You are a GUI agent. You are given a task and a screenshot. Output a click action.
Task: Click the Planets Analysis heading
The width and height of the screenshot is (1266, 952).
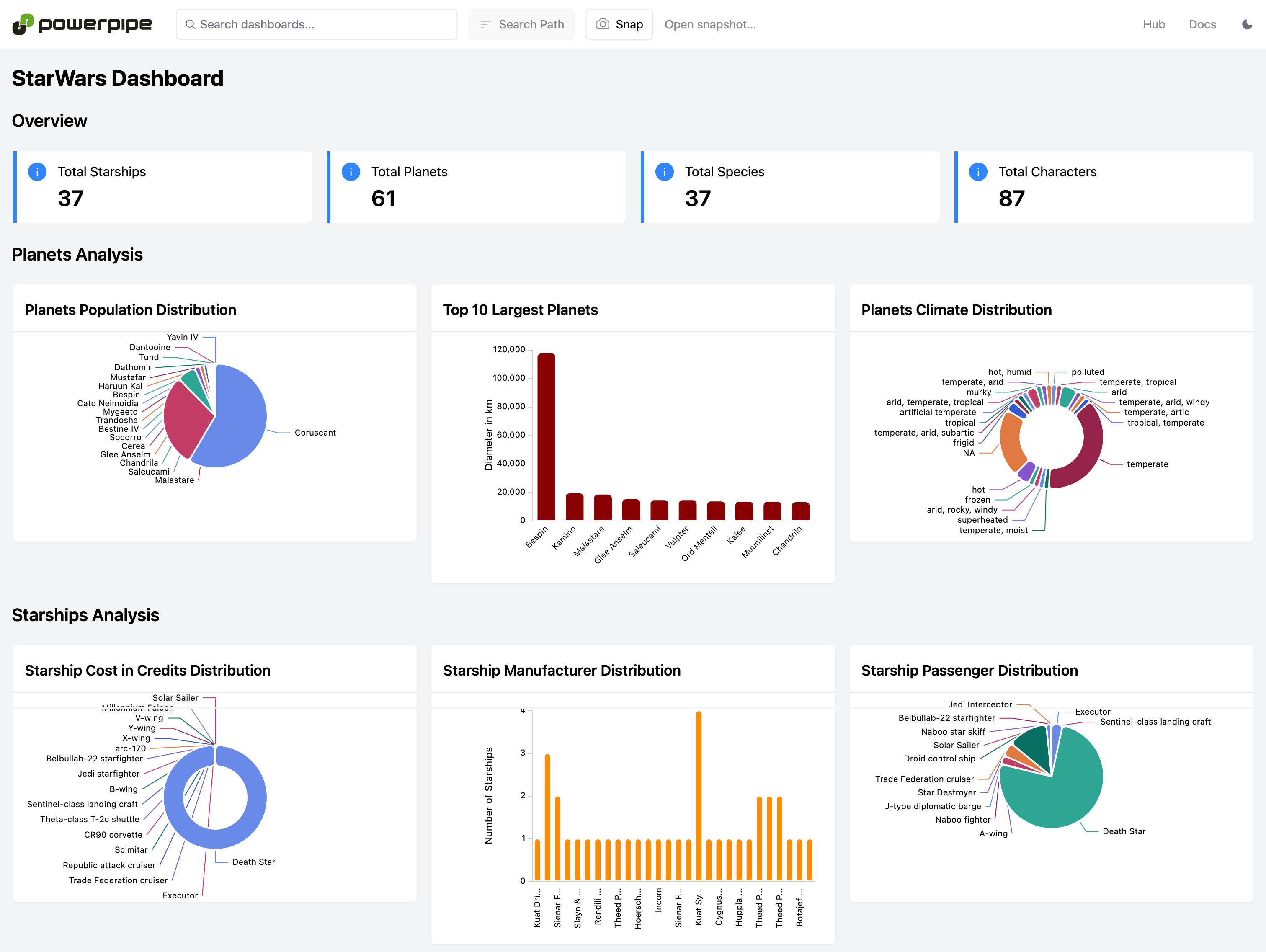(x=77, y=254)
